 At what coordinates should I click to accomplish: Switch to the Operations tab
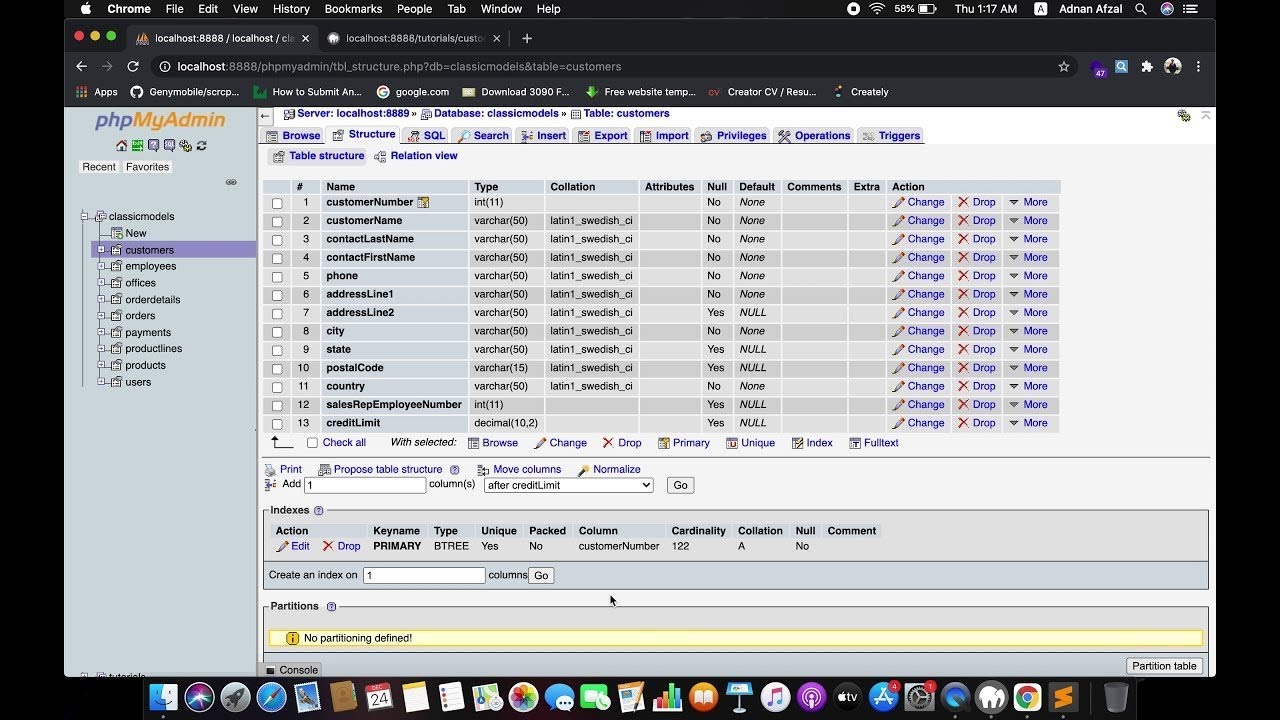pyautogui.click(x=814, y=136)
